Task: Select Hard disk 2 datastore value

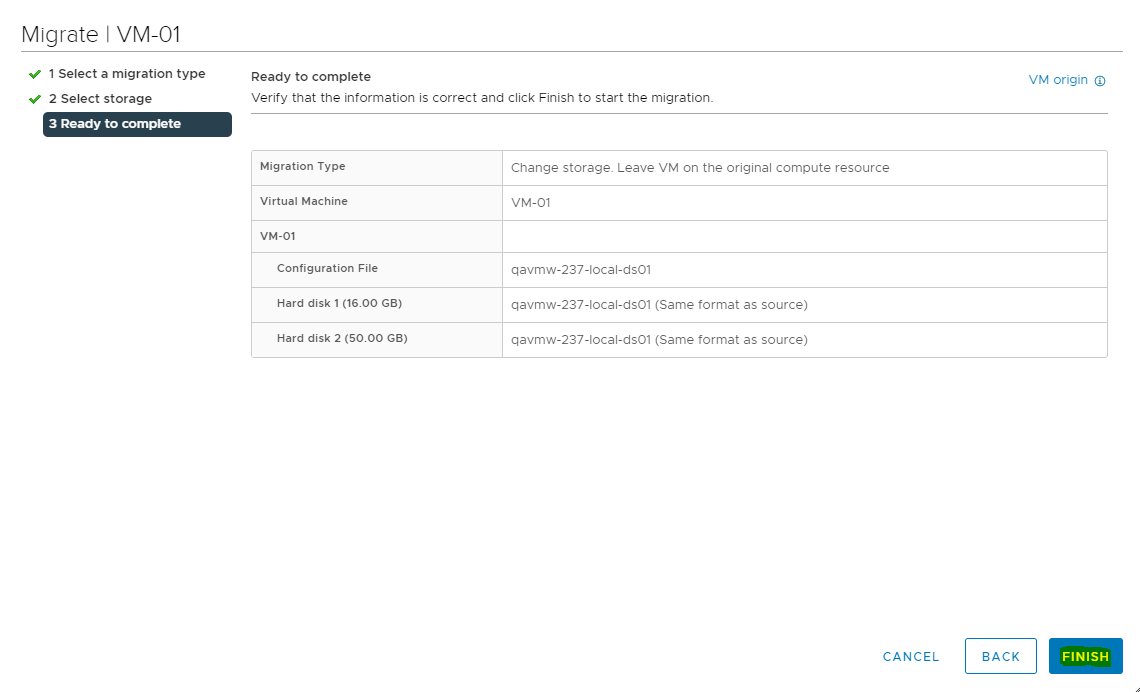Action: coord(659,339)
